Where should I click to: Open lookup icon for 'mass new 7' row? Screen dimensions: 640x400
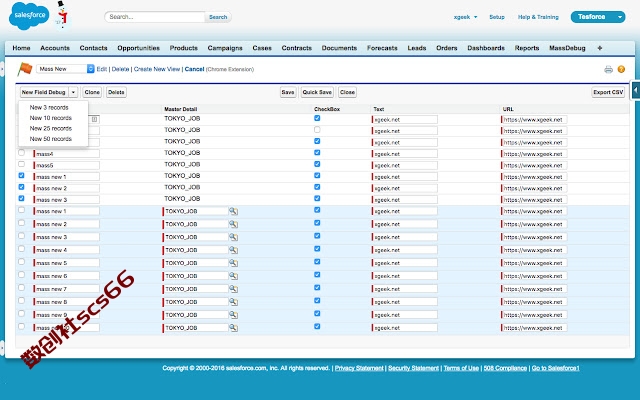pyautogui.click(x=233, y=289)
